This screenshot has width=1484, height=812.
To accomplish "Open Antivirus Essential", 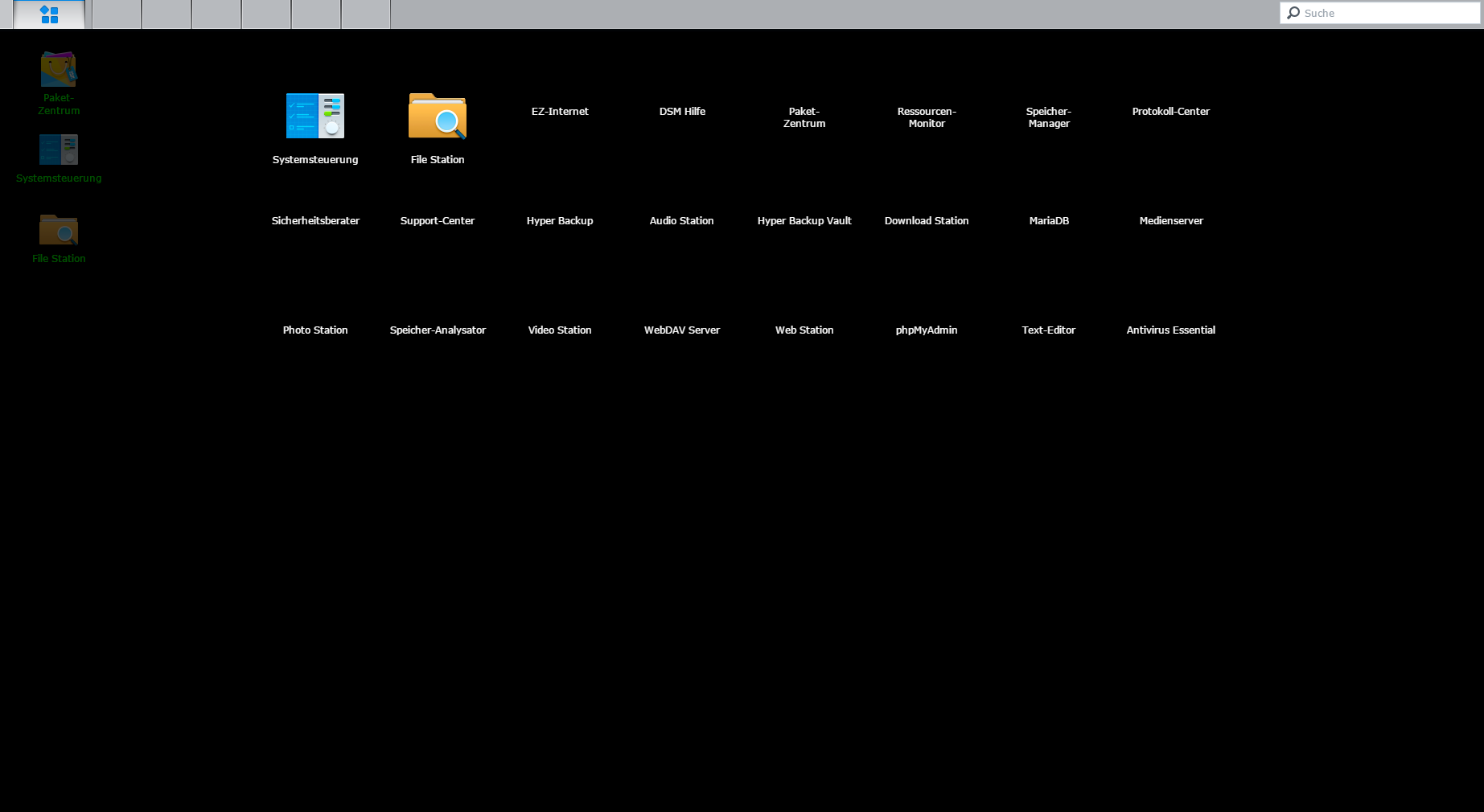I will coord(1171,330).
